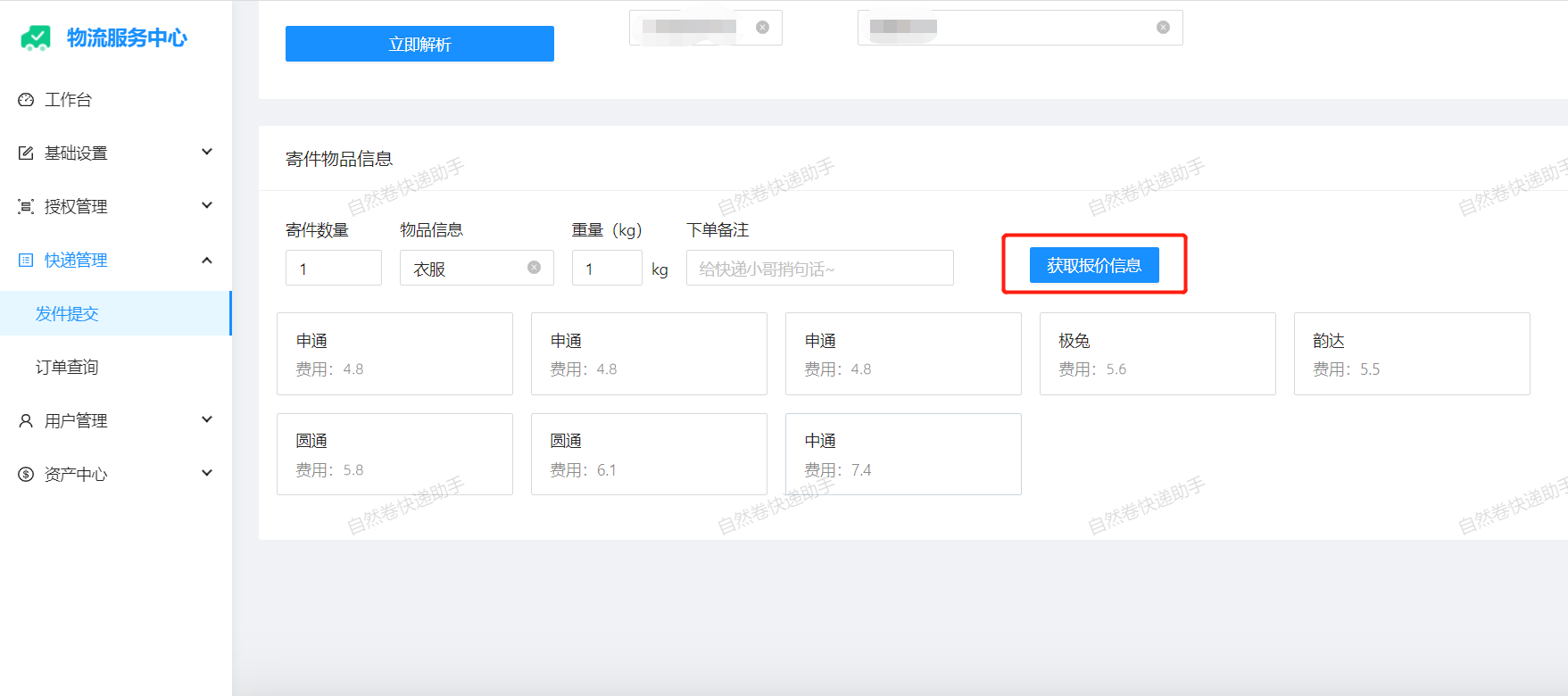Screen dimensions: 1568x696
Task: Expand the 资产中心 menu chevron
Action: pos(207,474)
